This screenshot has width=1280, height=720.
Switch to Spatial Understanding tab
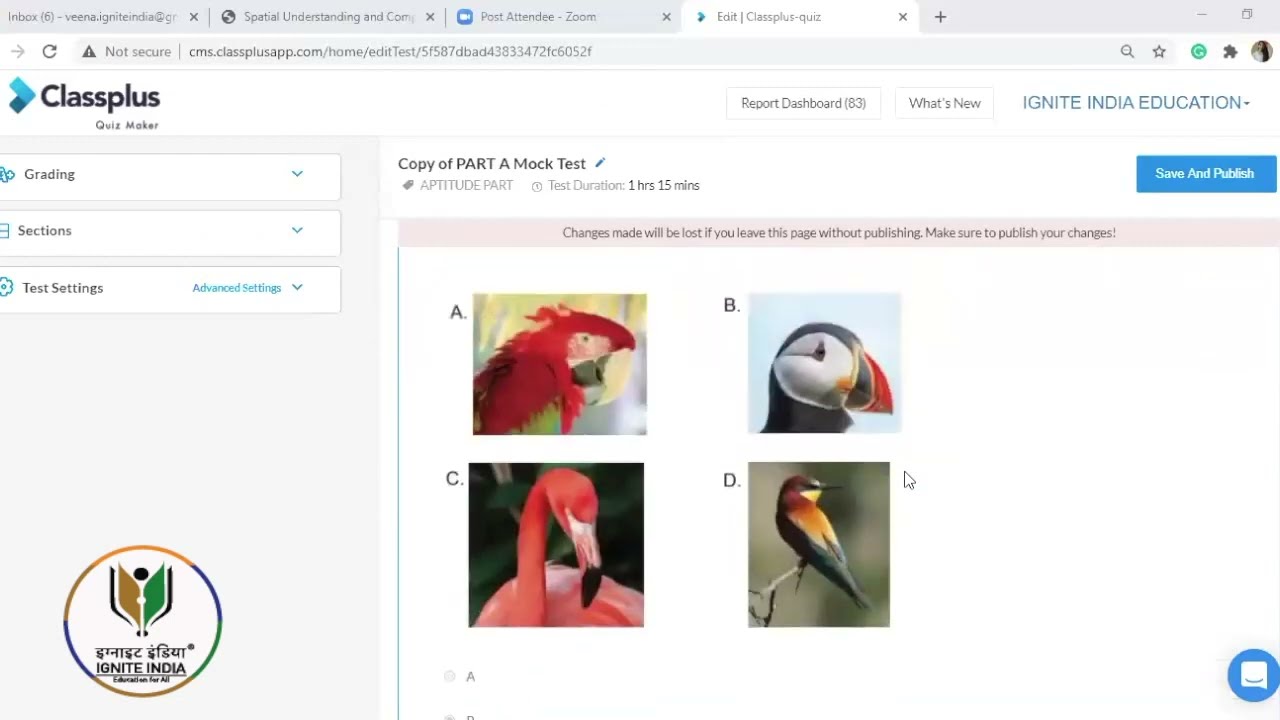point(329,17)
